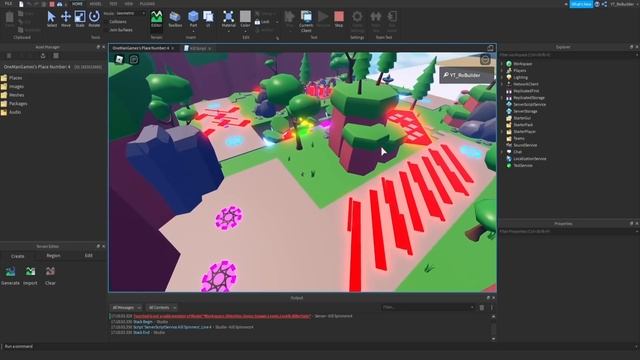
Task: Maximize the viewport with corner icon
Action: [x=491, y=48]
